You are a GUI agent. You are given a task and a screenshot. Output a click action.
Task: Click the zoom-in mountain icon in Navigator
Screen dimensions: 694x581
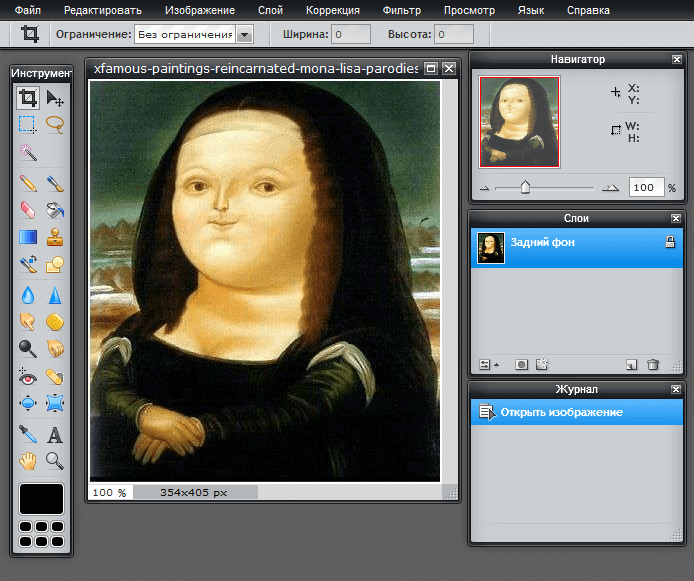610,188
